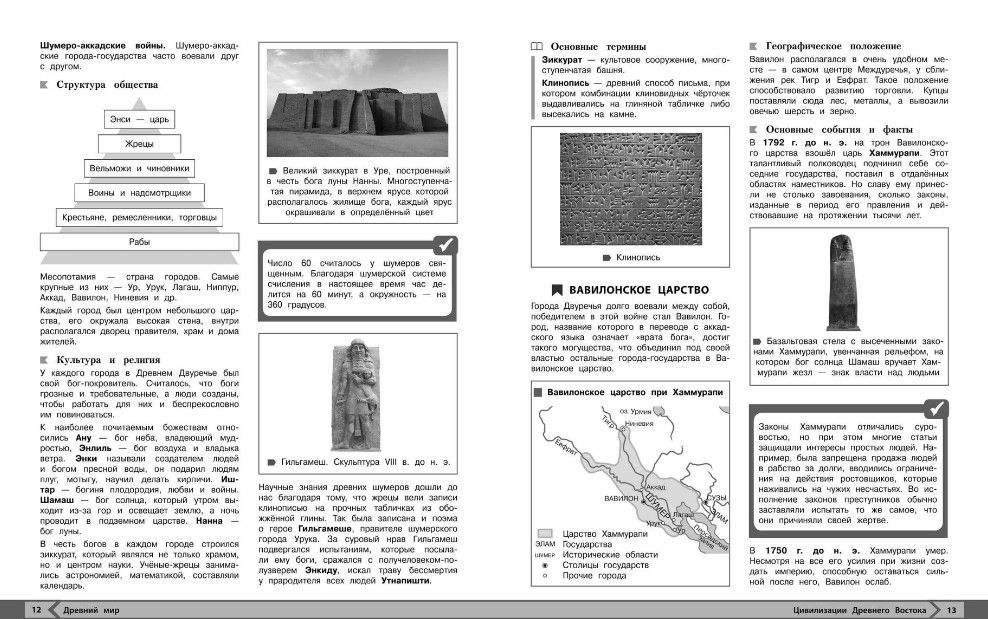The image size is (988, 619).
Task: Click the caption marker icon before «Клинопись»
Action: [x=606, y=258]
